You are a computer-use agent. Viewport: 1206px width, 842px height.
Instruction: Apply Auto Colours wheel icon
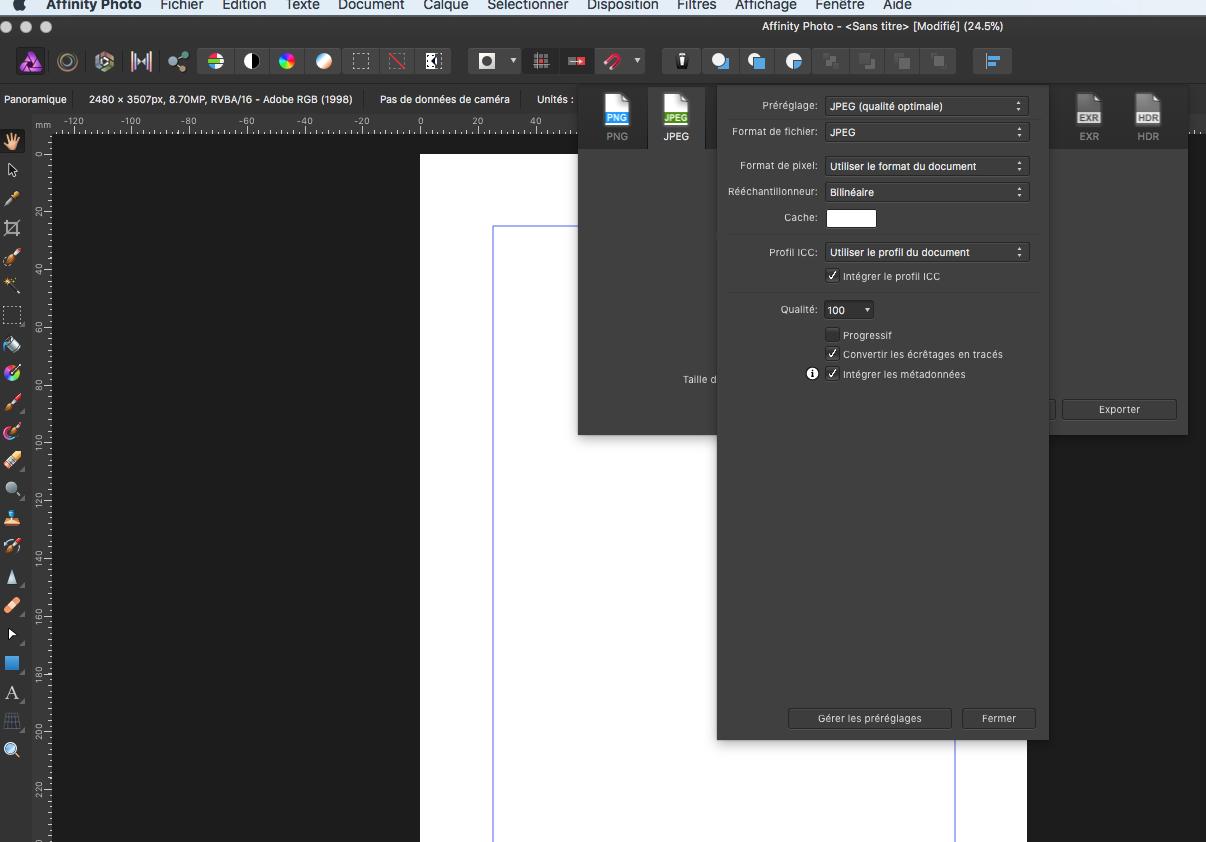tap(287, 61)
